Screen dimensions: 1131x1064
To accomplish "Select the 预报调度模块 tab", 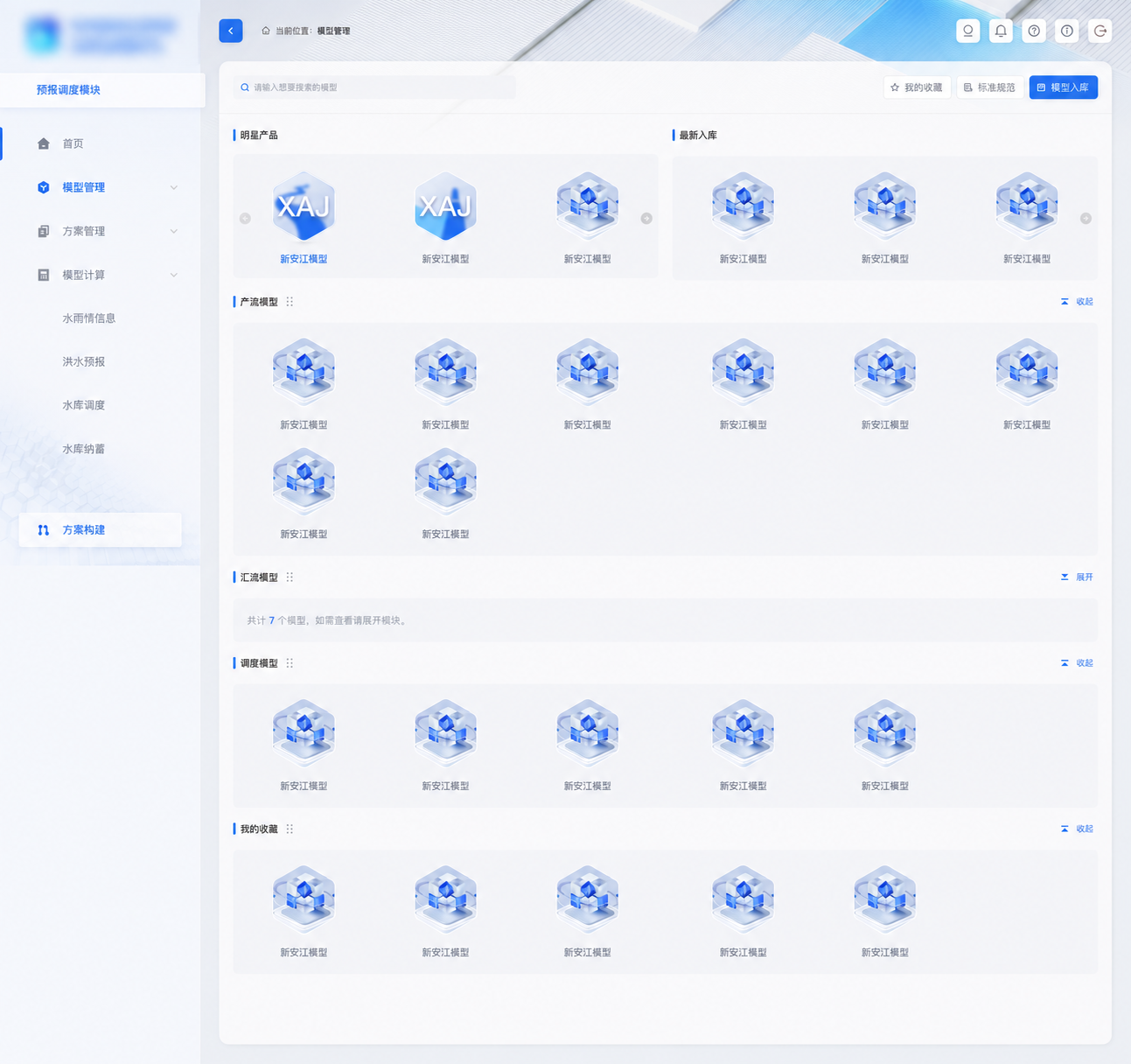I will pos(102,90).
